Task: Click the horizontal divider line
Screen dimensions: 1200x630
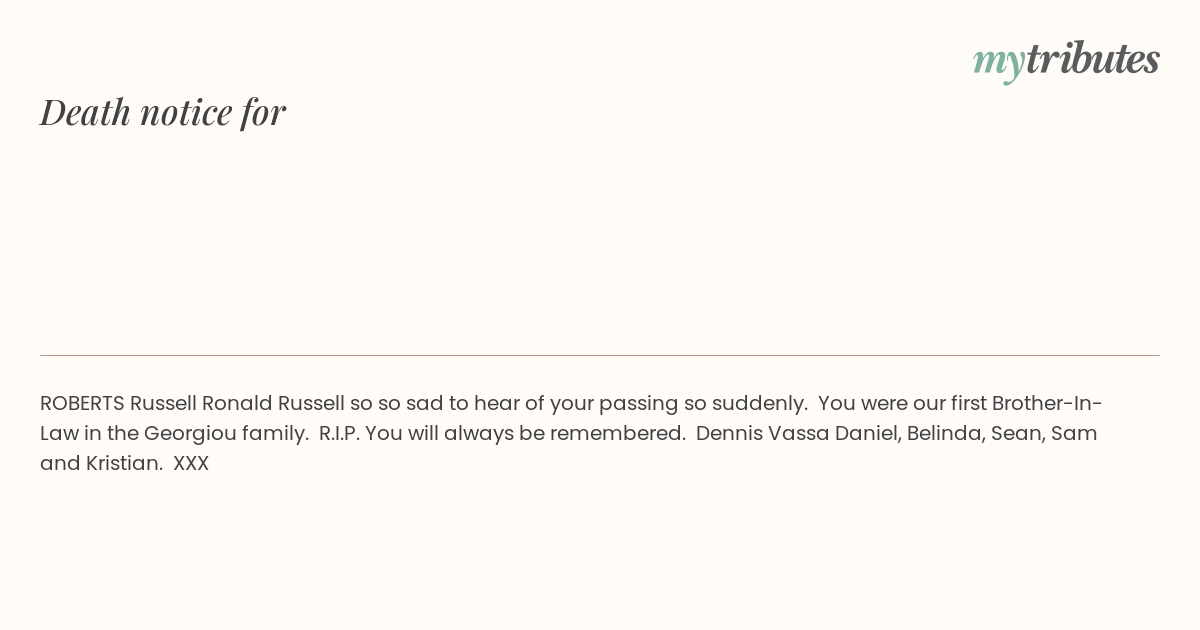Action: 600,355
